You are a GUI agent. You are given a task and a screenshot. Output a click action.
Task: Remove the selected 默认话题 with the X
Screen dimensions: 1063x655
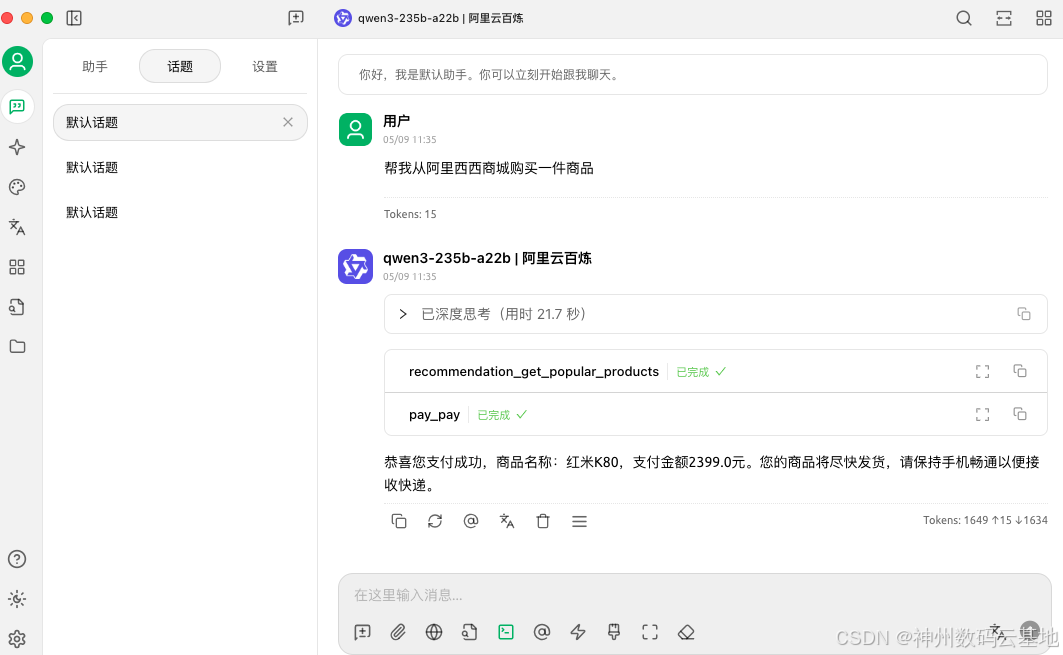click(x=288, y=122)
